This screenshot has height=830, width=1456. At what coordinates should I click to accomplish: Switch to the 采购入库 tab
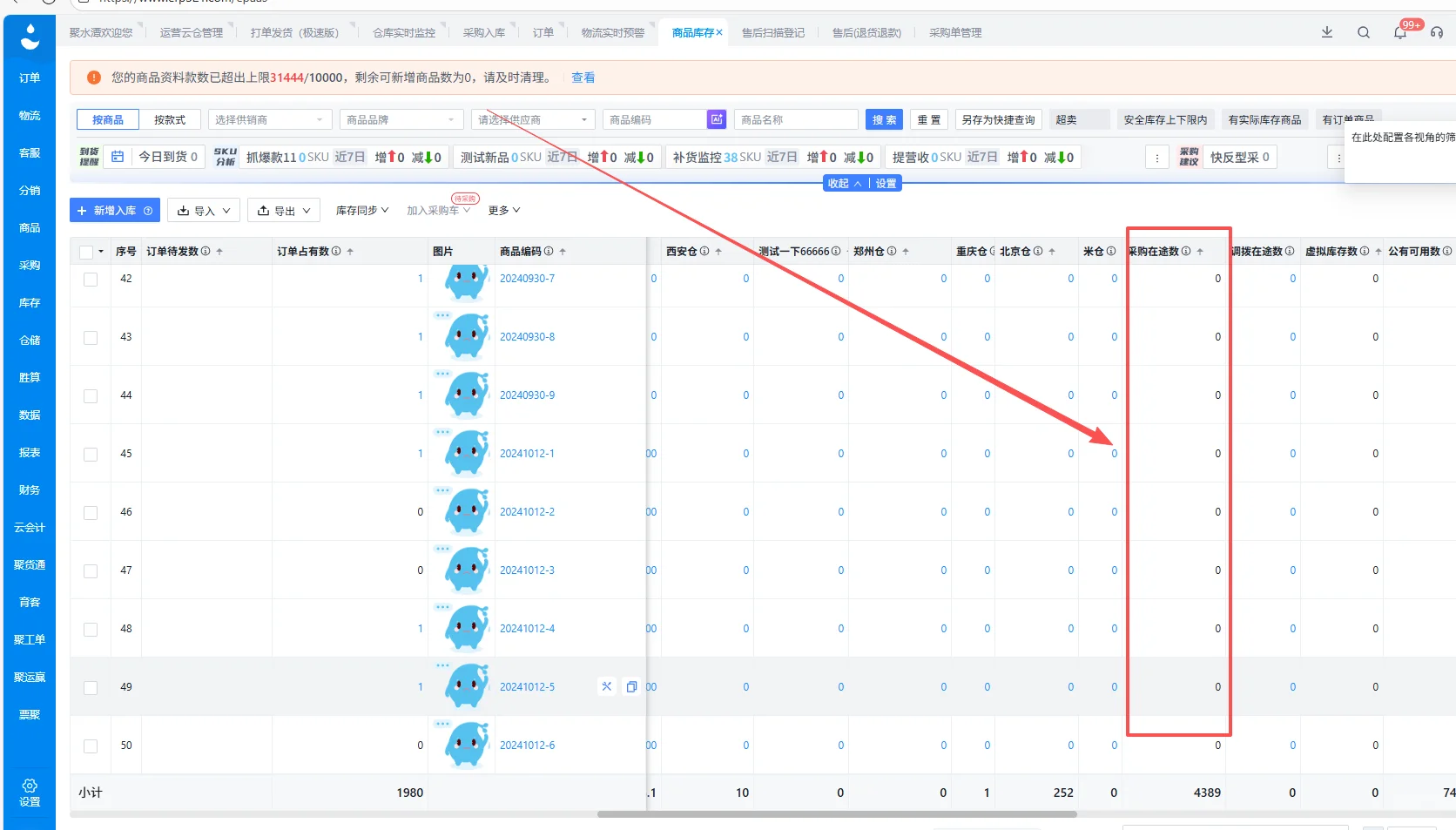pos(484,33)
